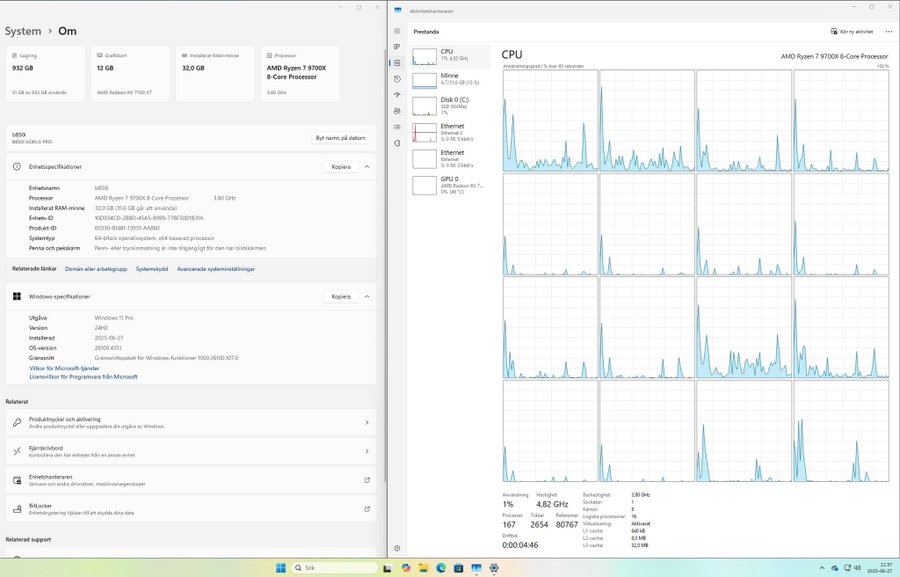This screenshot has height=577, width=900.
Task: Open File Explorer from taskbar
Action: pyautogui.click(x=423, y=568)
